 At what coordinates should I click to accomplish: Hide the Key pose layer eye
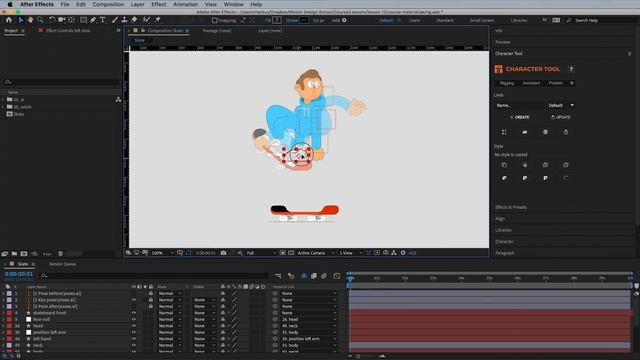pos(133,300)
